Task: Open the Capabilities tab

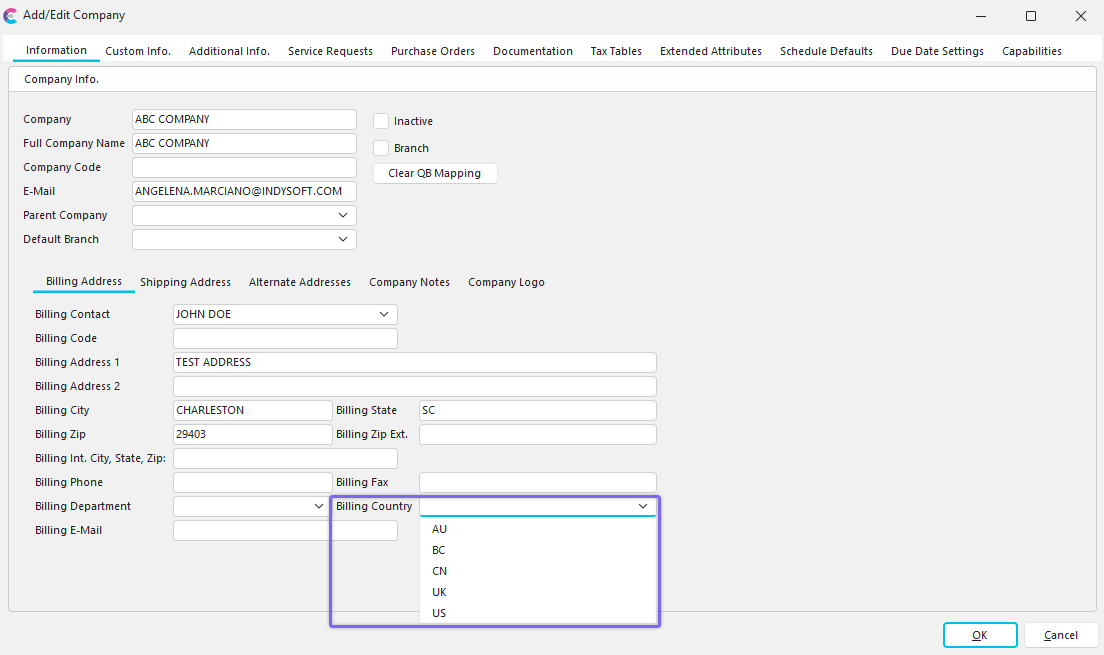Action: tap(1031, 51)
